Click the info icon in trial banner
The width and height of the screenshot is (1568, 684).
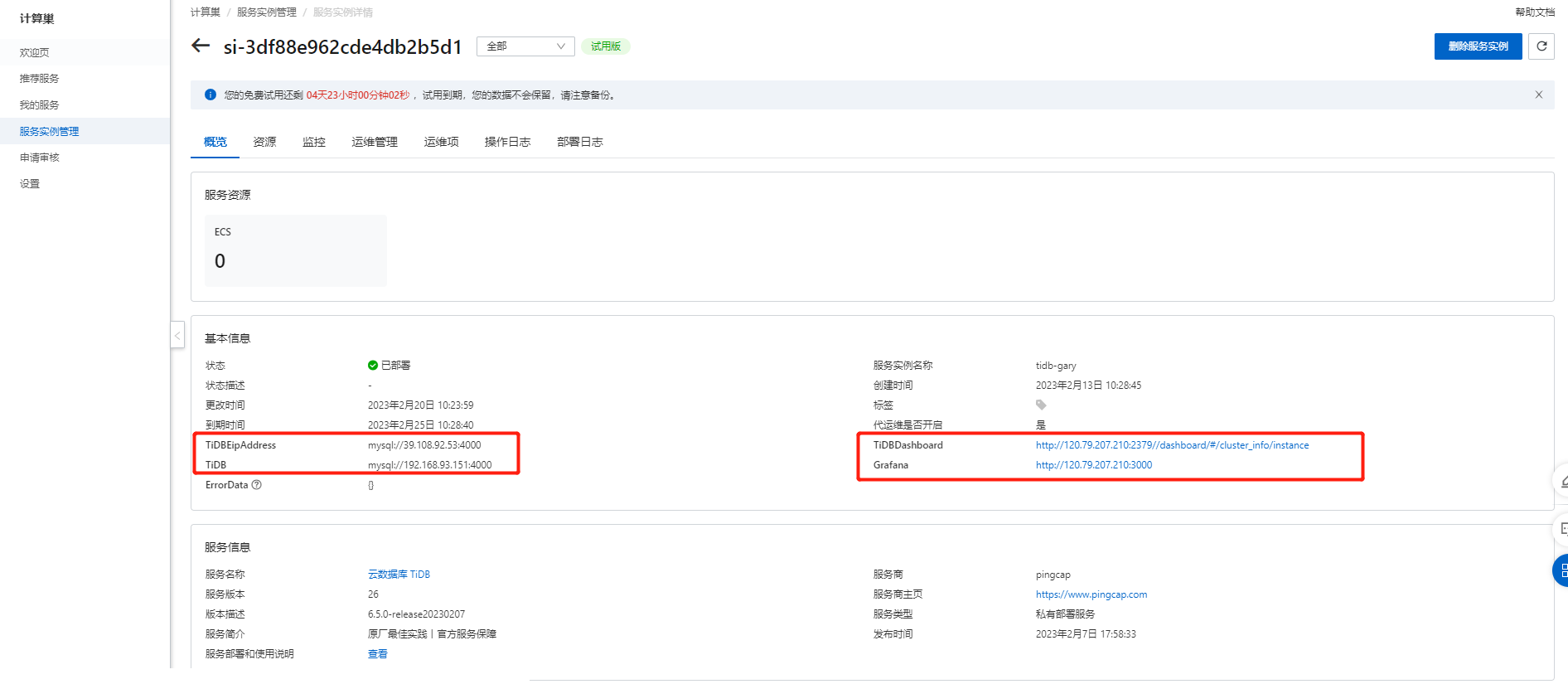[211, 95]
